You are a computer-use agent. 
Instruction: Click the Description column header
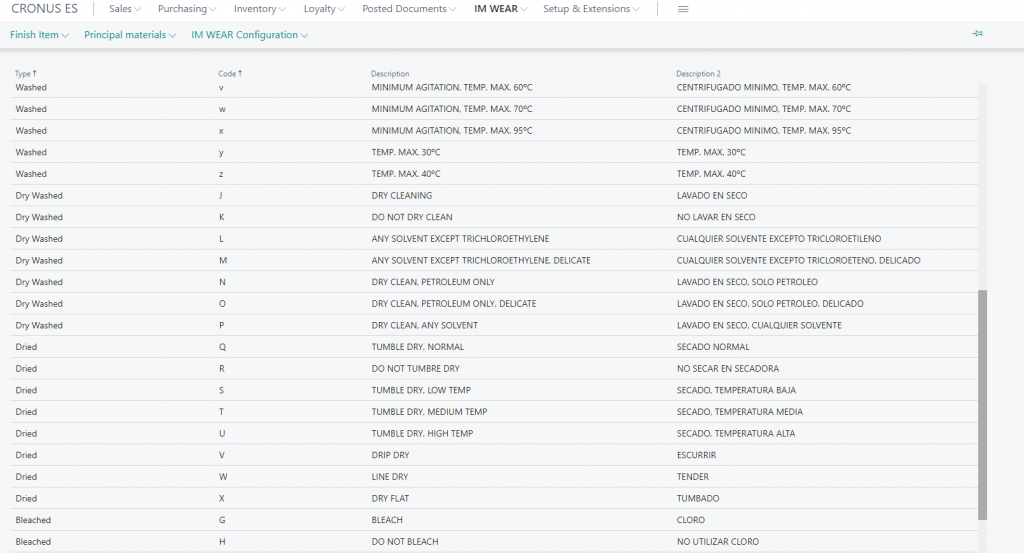(390, 74)
